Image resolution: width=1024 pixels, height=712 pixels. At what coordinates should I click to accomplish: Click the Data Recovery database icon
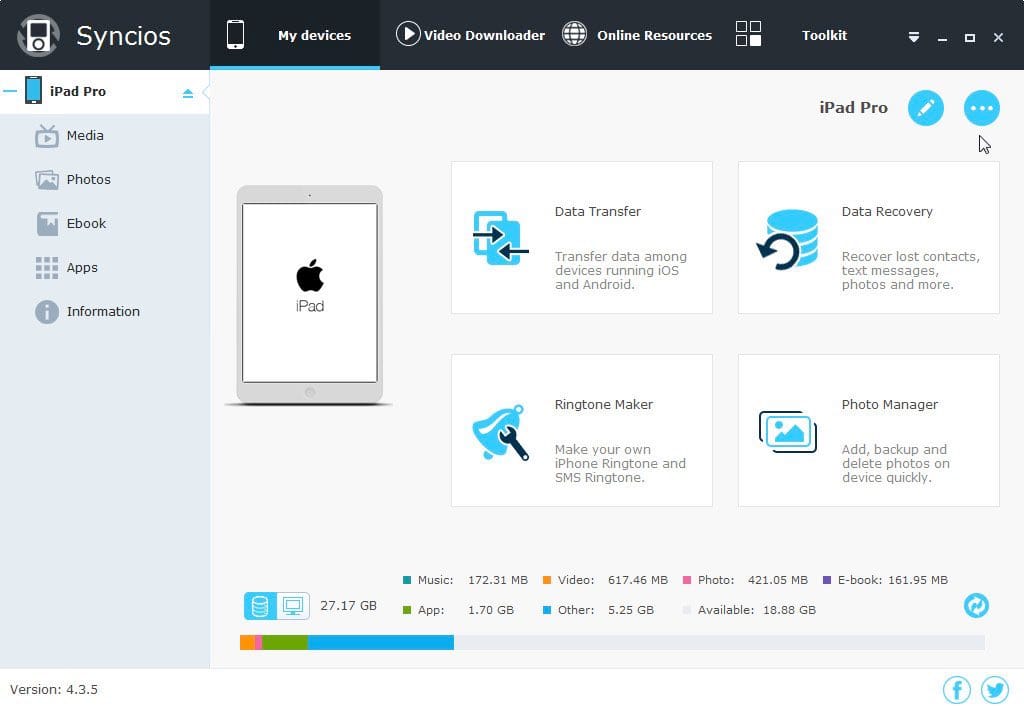pos(788,240)
